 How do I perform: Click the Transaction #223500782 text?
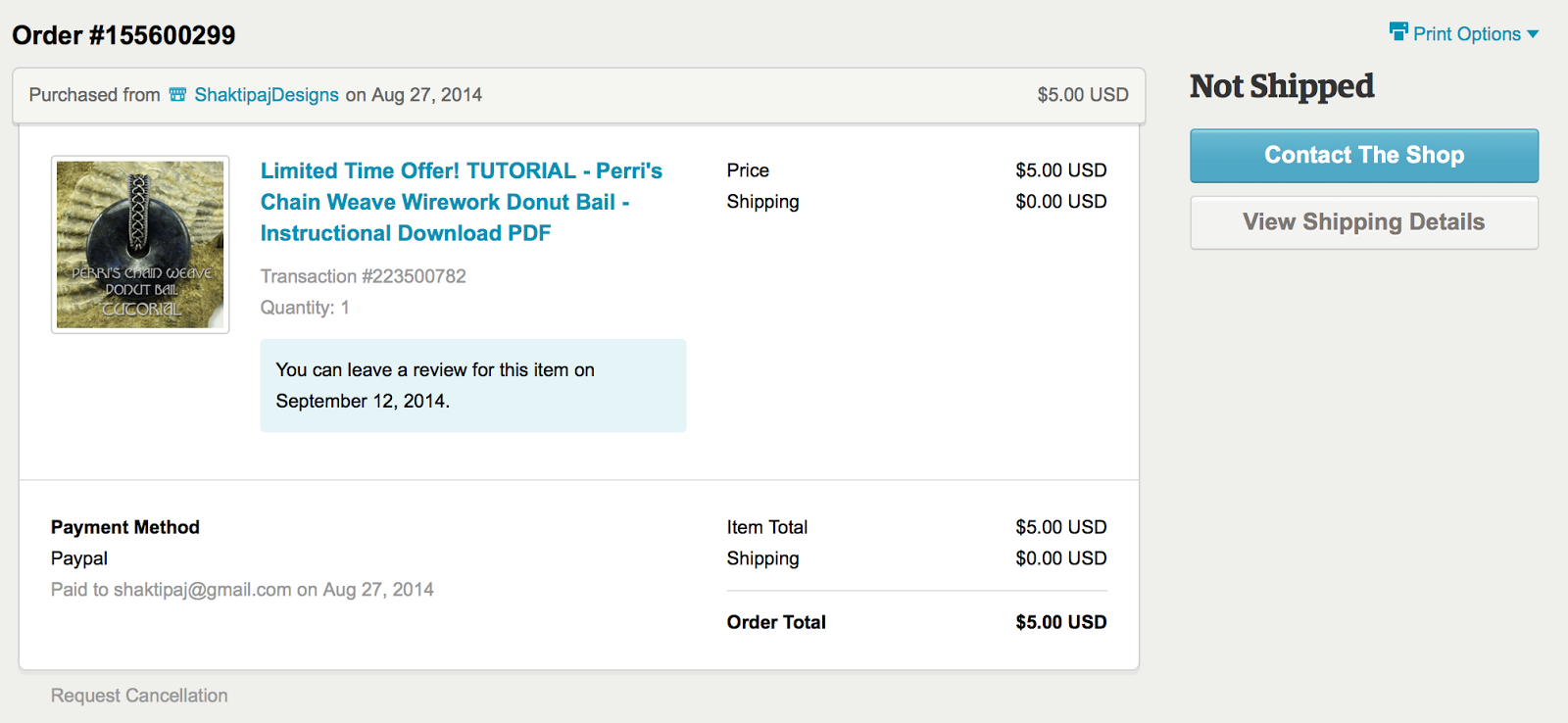pyautogui.click(x=364, y=276)
